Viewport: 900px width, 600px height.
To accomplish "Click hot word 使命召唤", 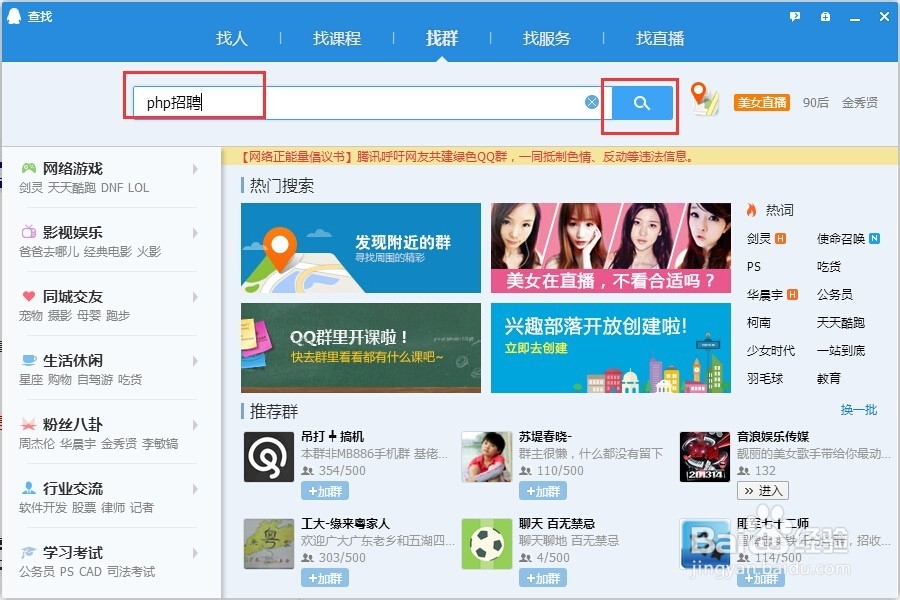I will coord(841,239).
